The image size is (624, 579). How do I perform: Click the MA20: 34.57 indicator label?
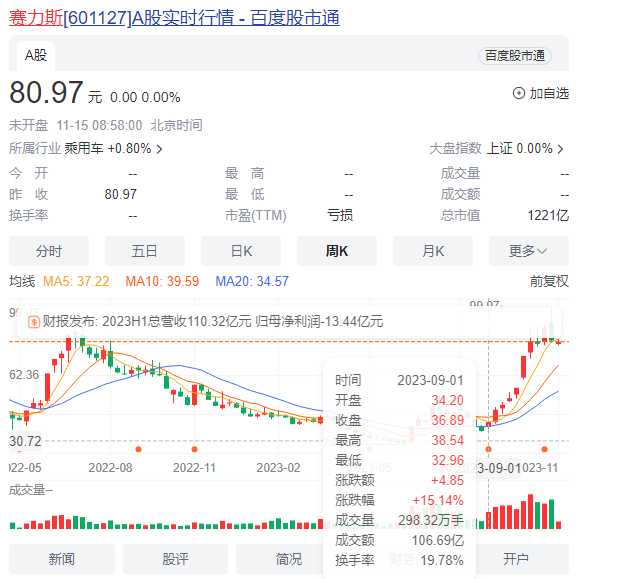pos(252,281)
